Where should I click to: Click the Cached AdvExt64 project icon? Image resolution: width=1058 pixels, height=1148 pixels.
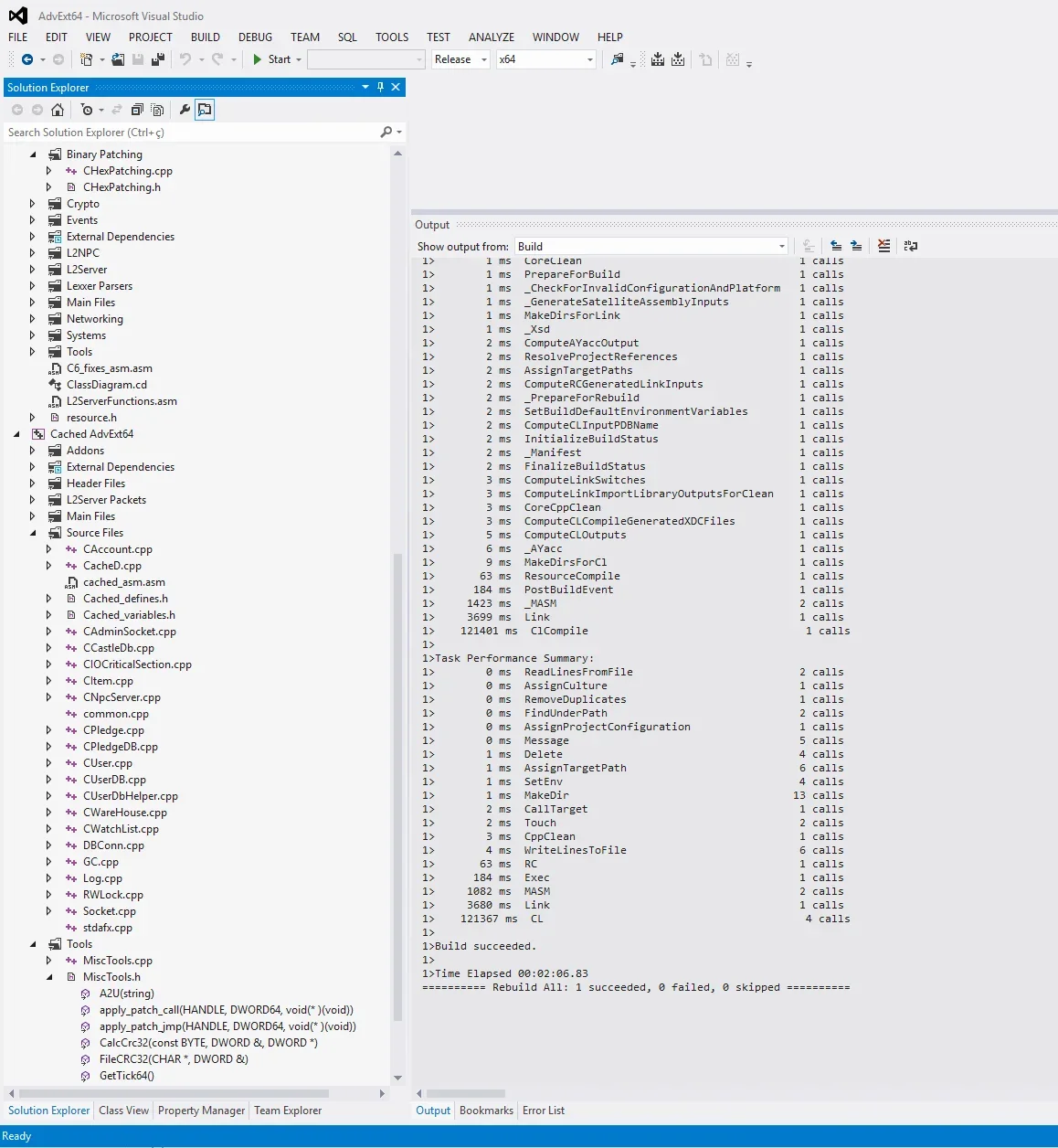[x=38, y=434]
